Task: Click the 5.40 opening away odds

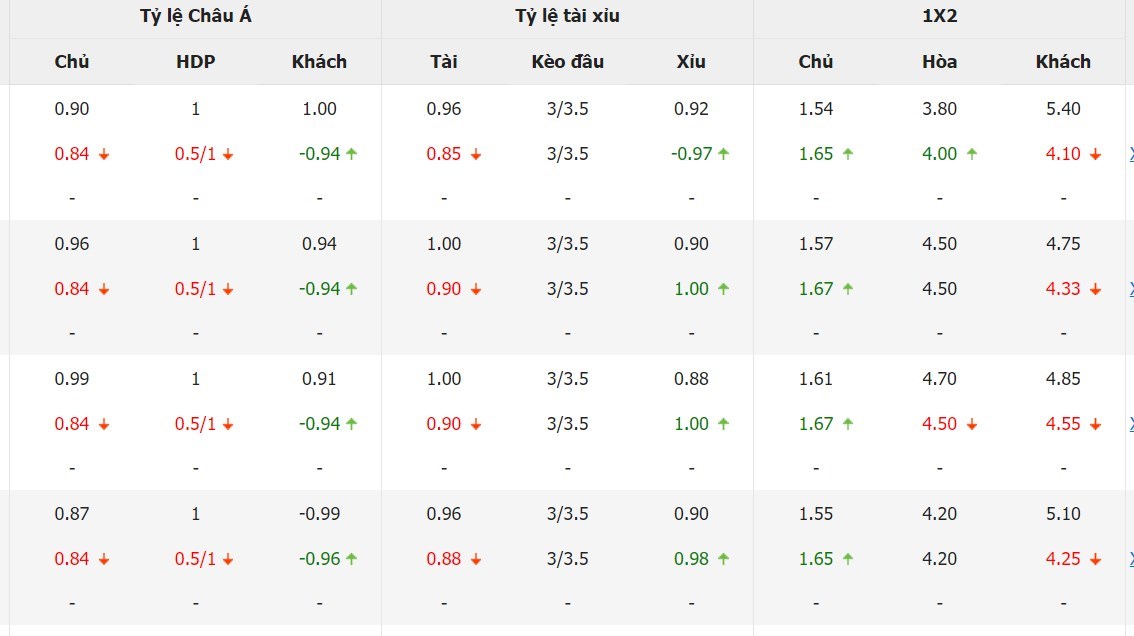Action: tap(1063, 109)
